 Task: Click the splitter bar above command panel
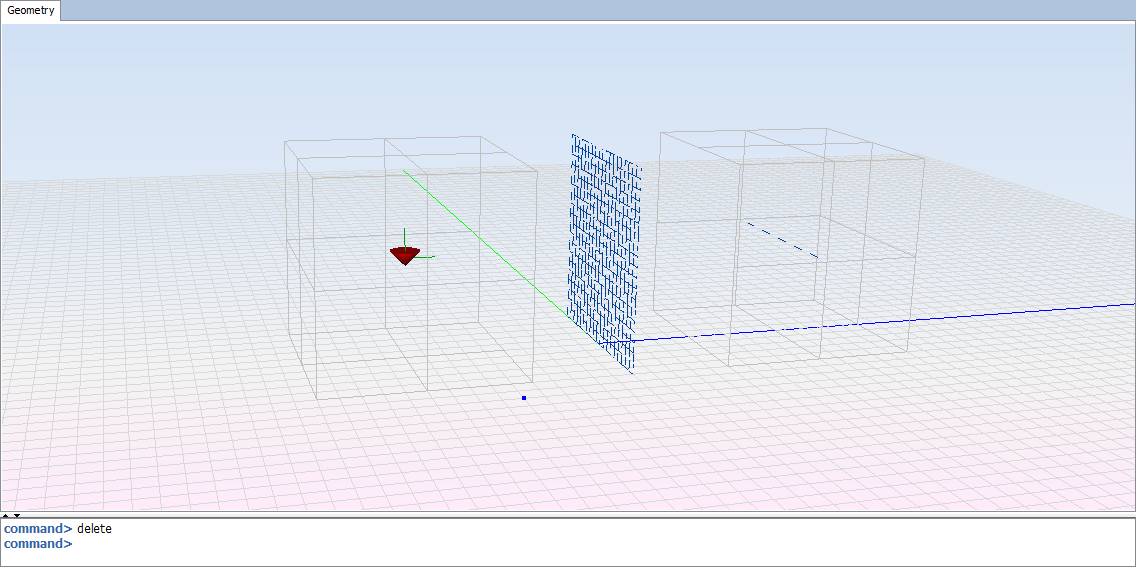pyautogui.click(x=568, y=515)
